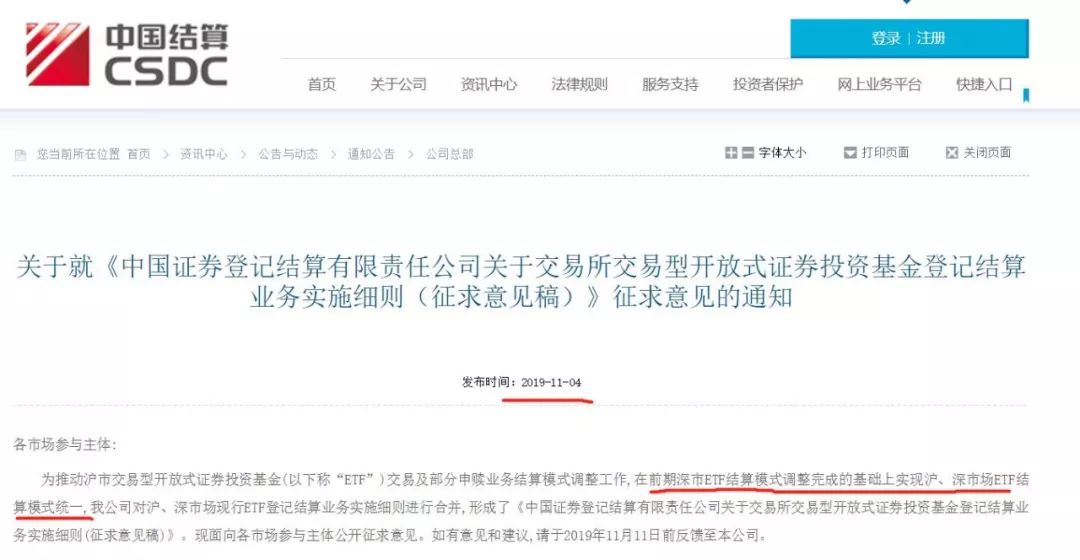Screen dimensions: 1080x560
Task: Click the print page icon
Action: 850,152
